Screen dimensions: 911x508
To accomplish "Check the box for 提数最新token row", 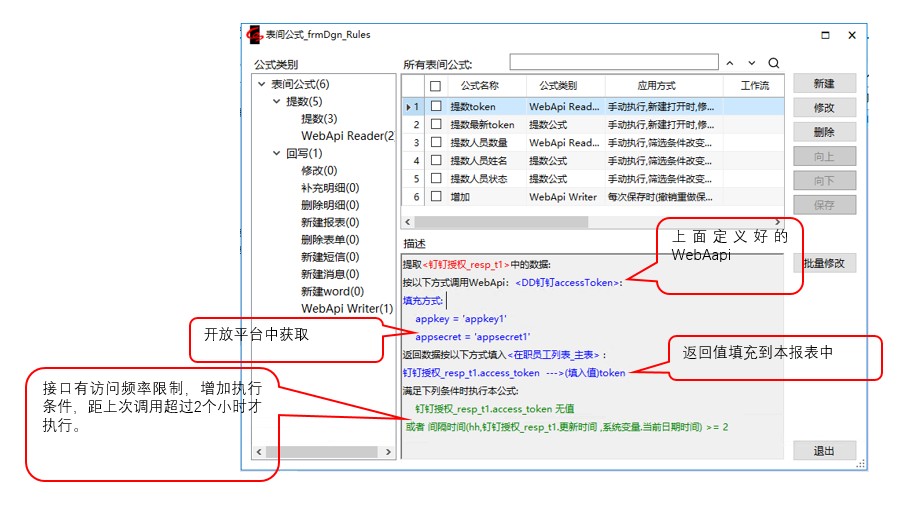I will click(x=435, y=125).
